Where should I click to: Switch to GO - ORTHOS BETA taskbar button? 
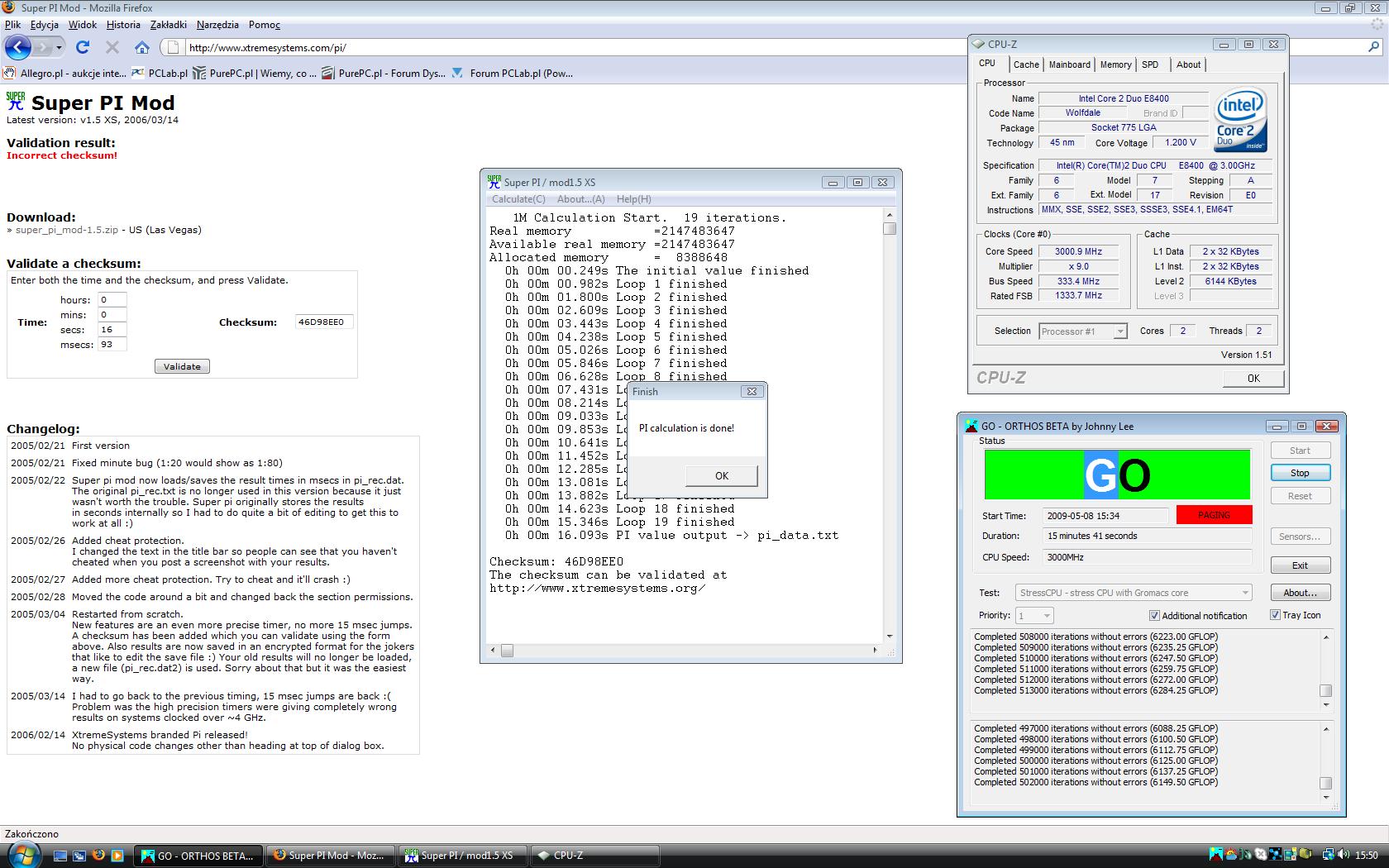pos(198,856)
